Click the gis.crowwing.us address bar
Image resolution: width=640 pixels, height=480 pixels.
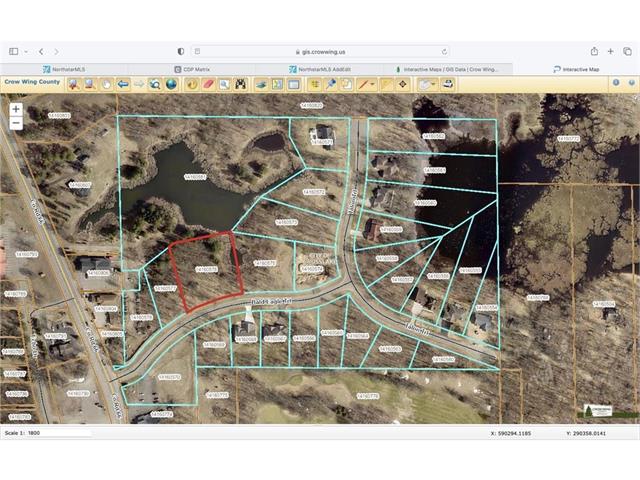(320, 51)
